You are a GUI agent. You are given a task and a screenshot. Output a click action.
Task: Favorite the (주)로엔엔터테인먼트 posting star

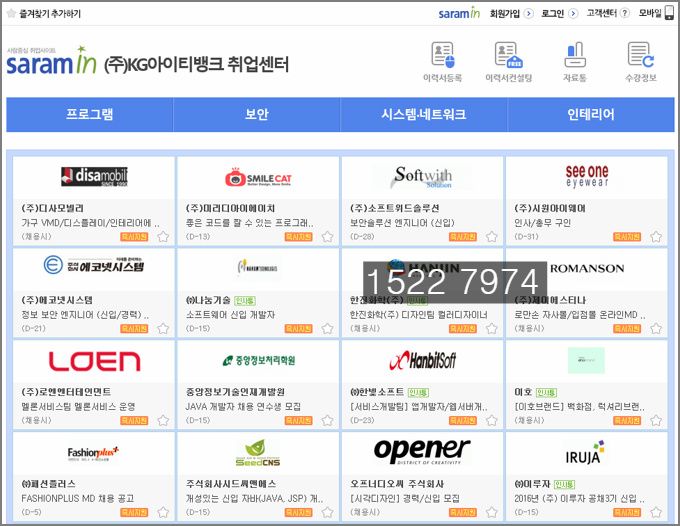click(163, 421)
